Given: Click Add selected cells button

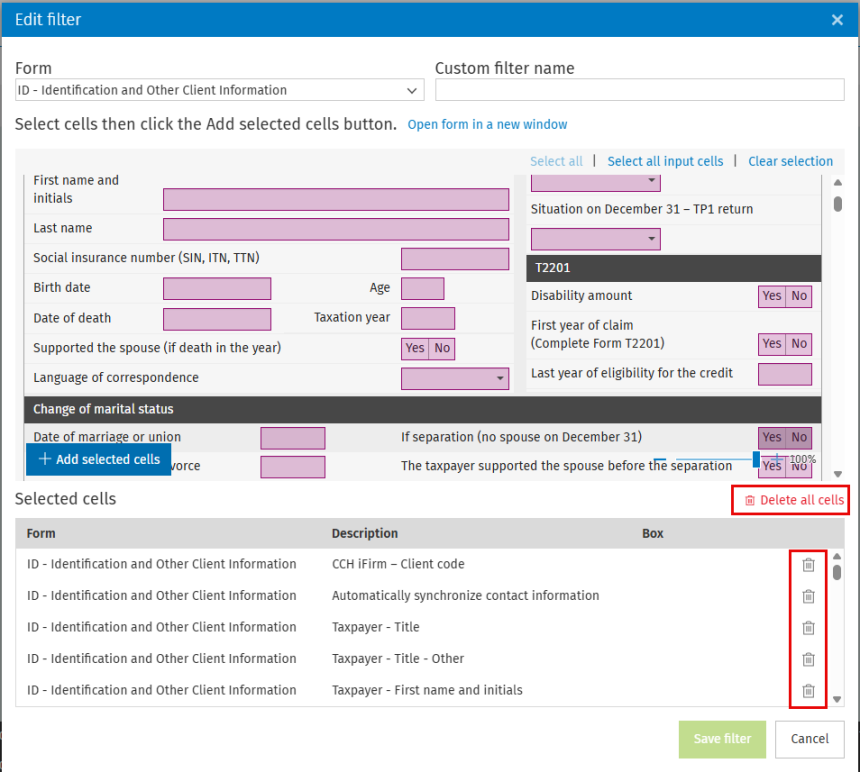Looking at the screenshot, I should coord(99,459).
